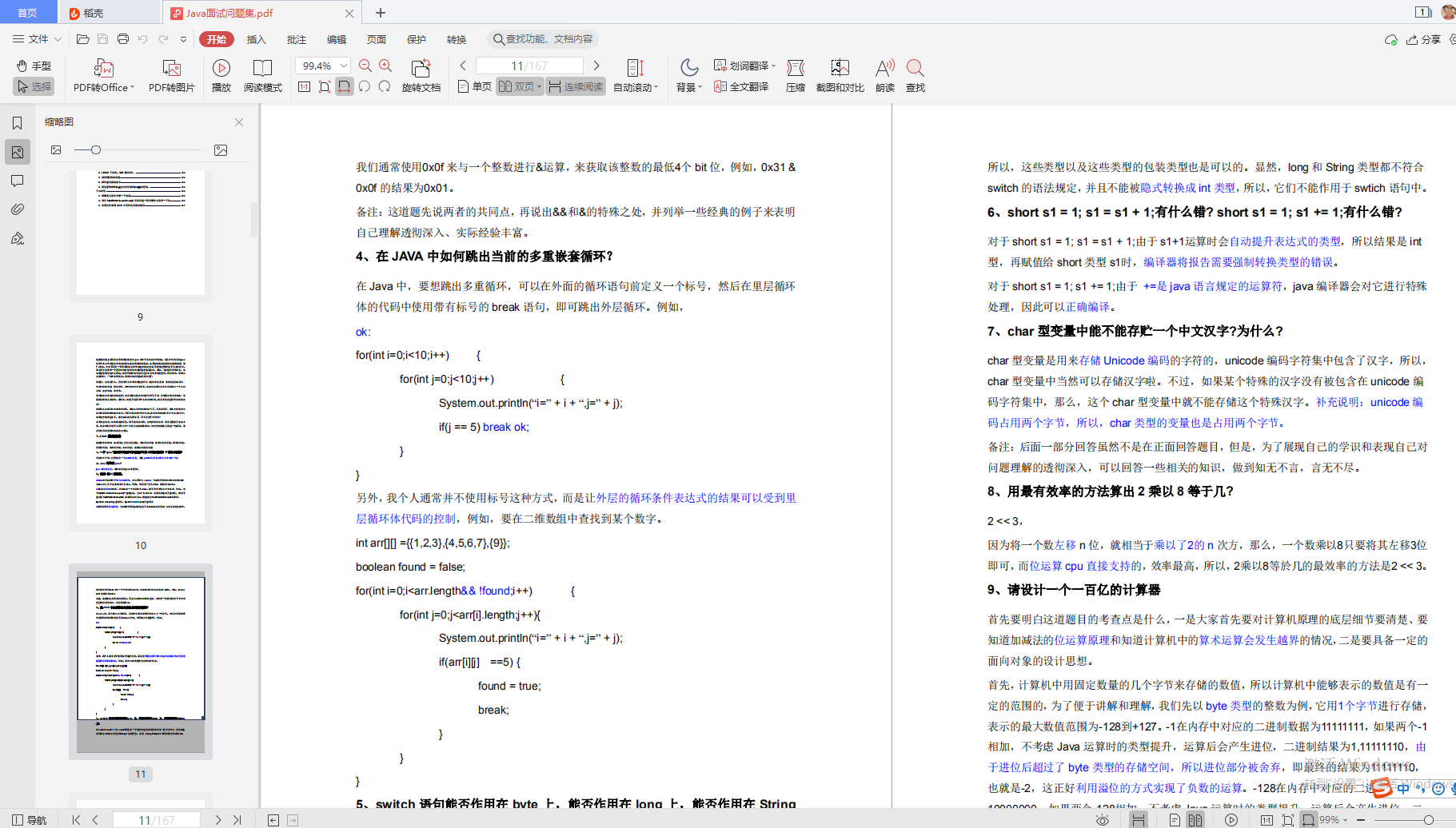Image resolution: width=1456 pixels, height=828 pixels.
Task: Open attachments paperclip panel in sidebar
Action: click(17, 209)
